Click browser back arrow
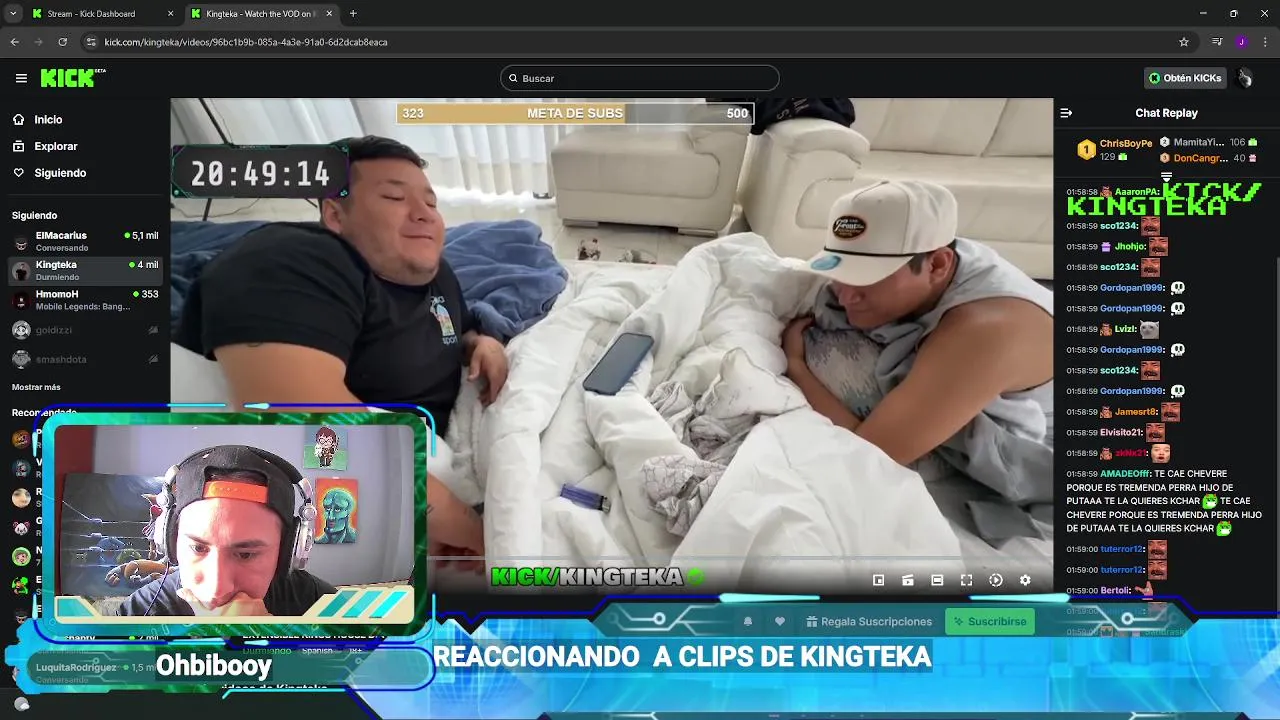This screenshot has height=720, width=1280. click(x=14, y=42)
